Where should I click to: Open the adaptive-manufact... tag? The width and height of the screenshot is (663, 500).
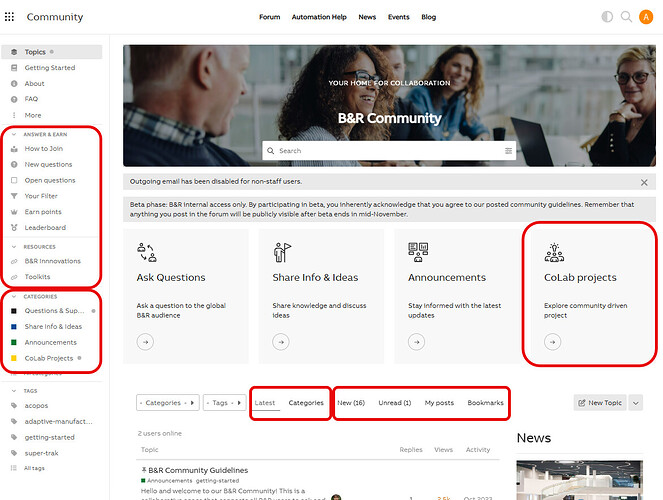click(x=58, y=421)
